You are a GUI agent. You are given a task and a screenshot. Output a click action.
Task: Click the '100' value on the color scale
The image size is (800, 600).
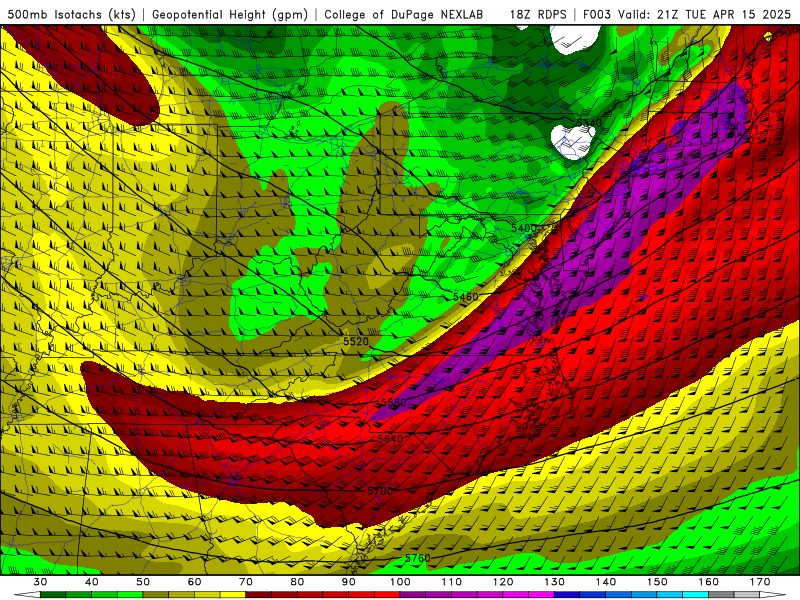point(400,582)
